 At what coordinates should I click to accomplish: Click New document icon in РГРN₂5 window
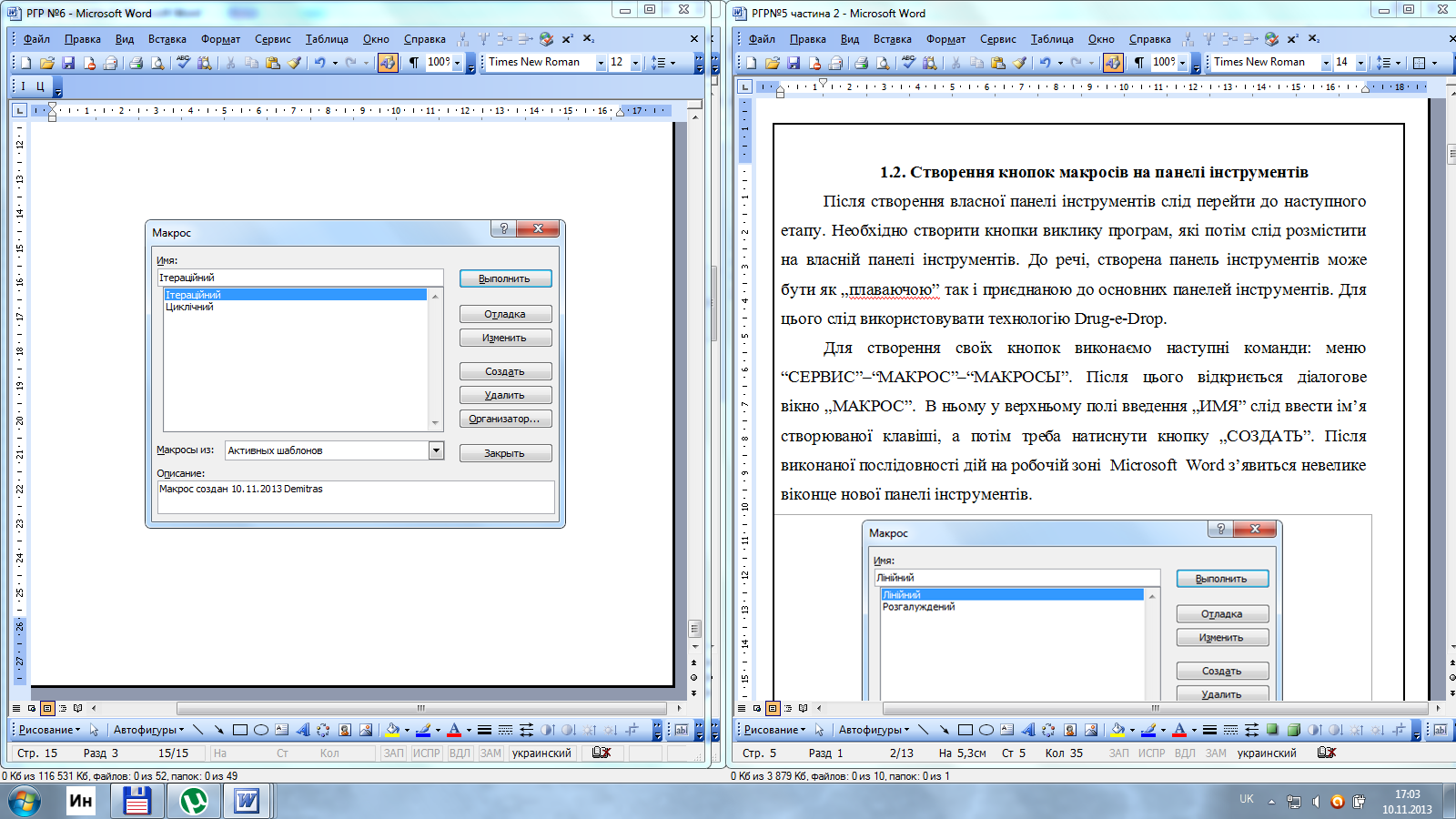click(751, 63)
